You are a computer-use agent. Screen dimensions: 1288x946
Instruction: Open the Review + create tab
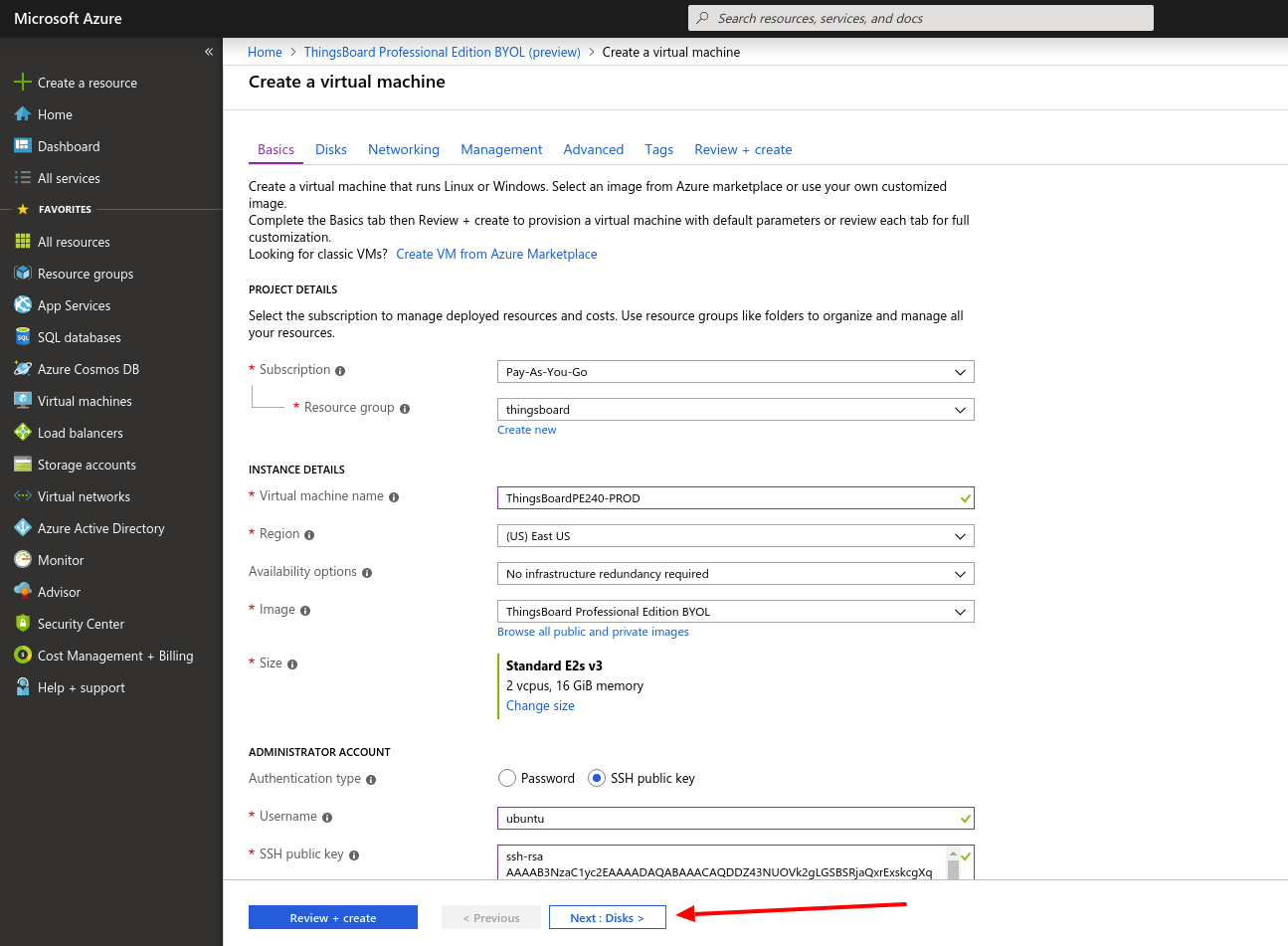743,149
